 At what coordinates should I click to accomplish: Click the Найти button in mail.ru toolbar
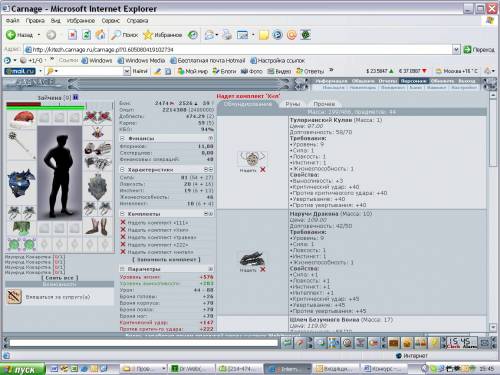[x=140, y=71]
